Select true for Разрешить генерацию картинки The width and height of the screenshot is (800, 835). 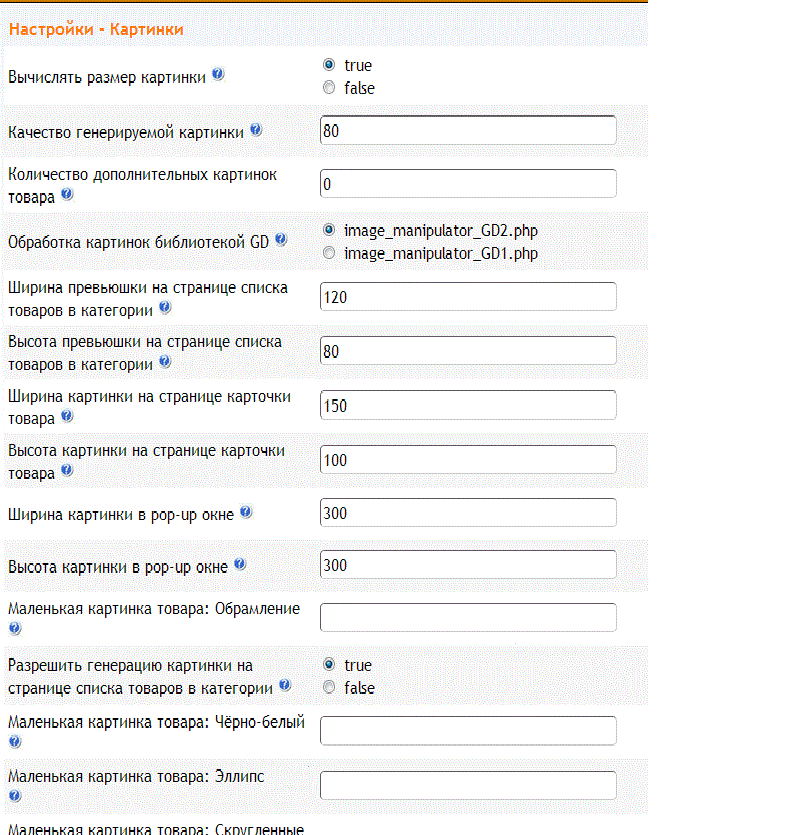(x=329, y=664)
